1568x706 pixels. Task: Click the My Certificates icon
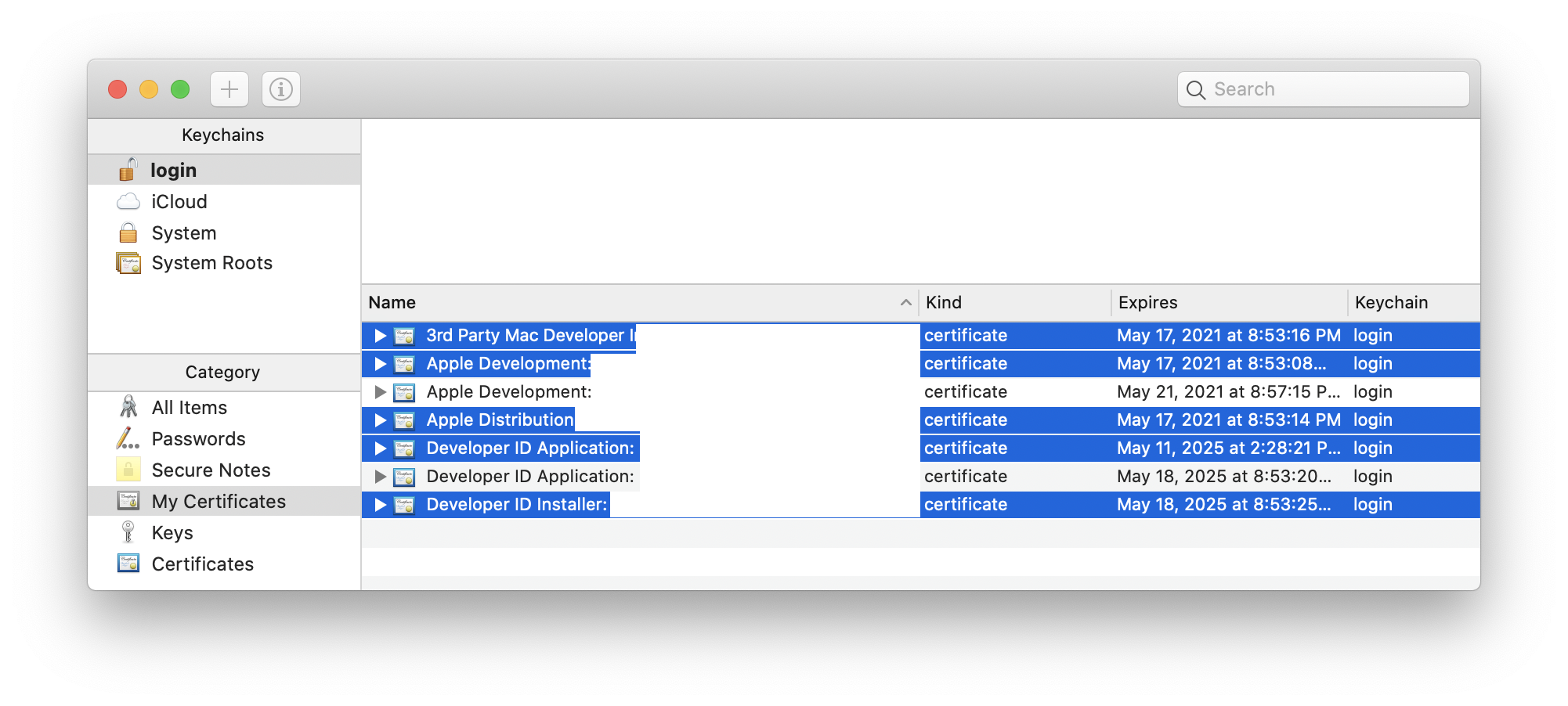pyautogui.click(x=128, y=500)
